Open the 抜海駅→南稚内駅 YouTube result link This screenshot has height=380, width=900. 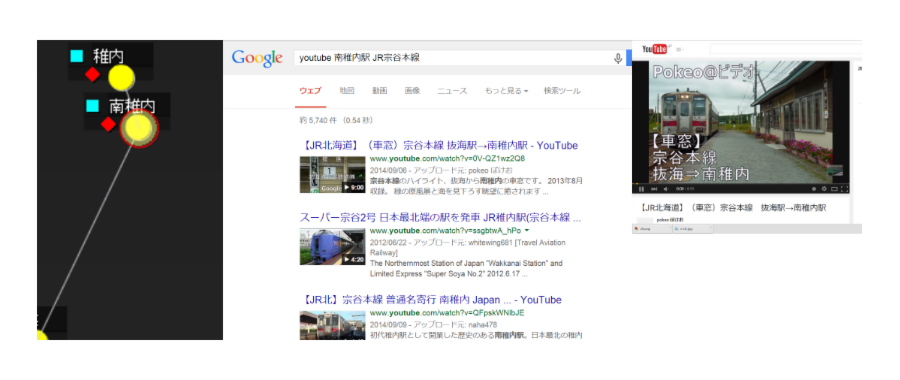pyautogui.click(x=439, y=145)
